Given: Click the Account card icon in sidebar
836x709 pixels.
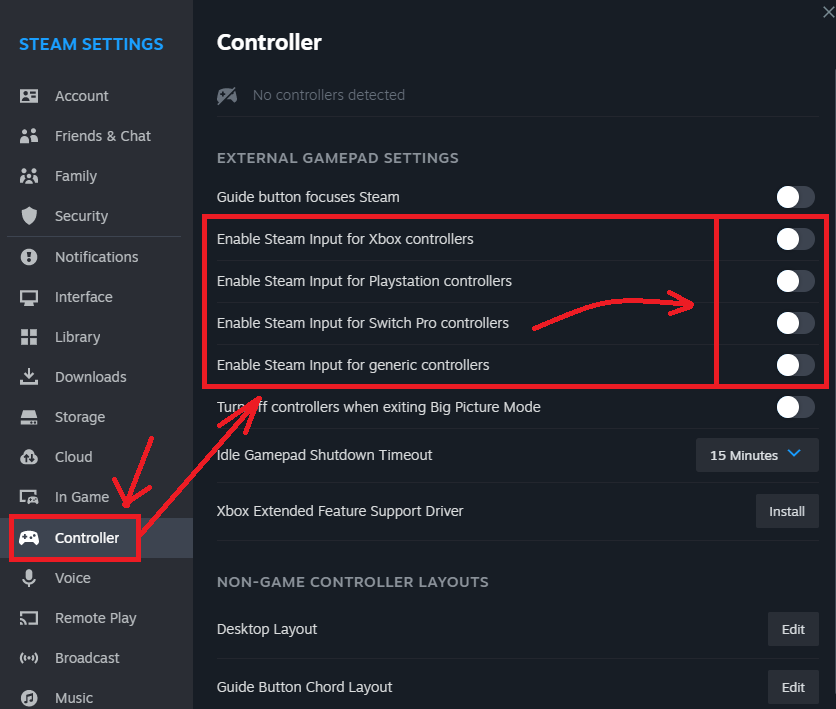Looking at the screenshot, I should pyautogui.click(x=29, y=96).
